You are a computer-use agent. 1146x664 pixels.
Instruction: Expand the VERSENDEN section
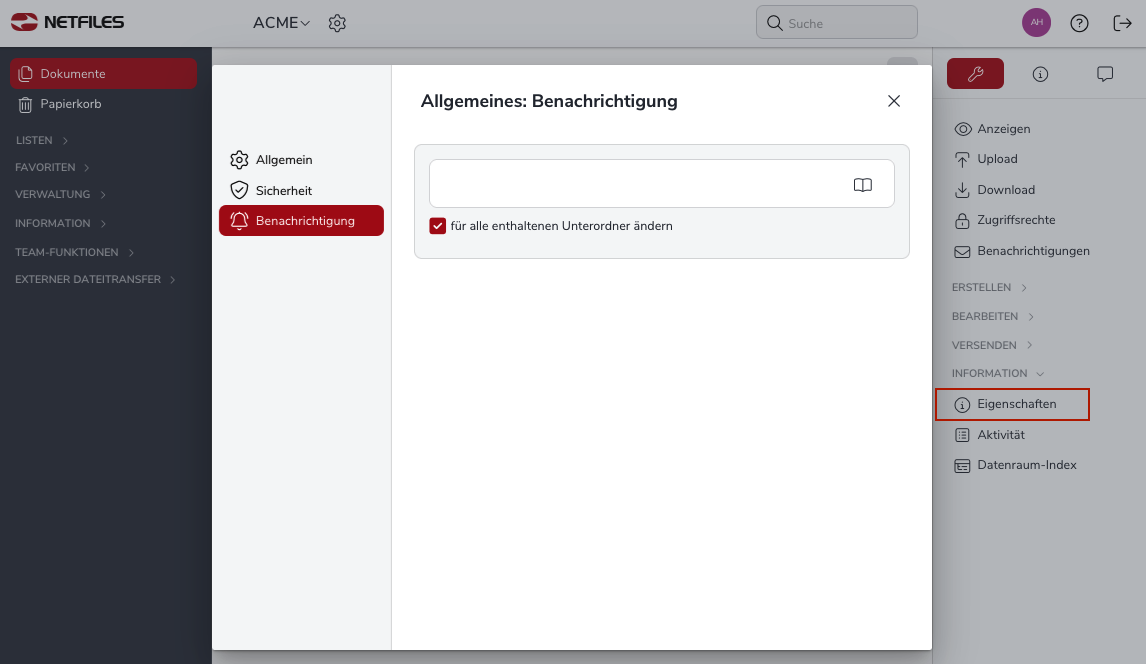click(992, 345)
